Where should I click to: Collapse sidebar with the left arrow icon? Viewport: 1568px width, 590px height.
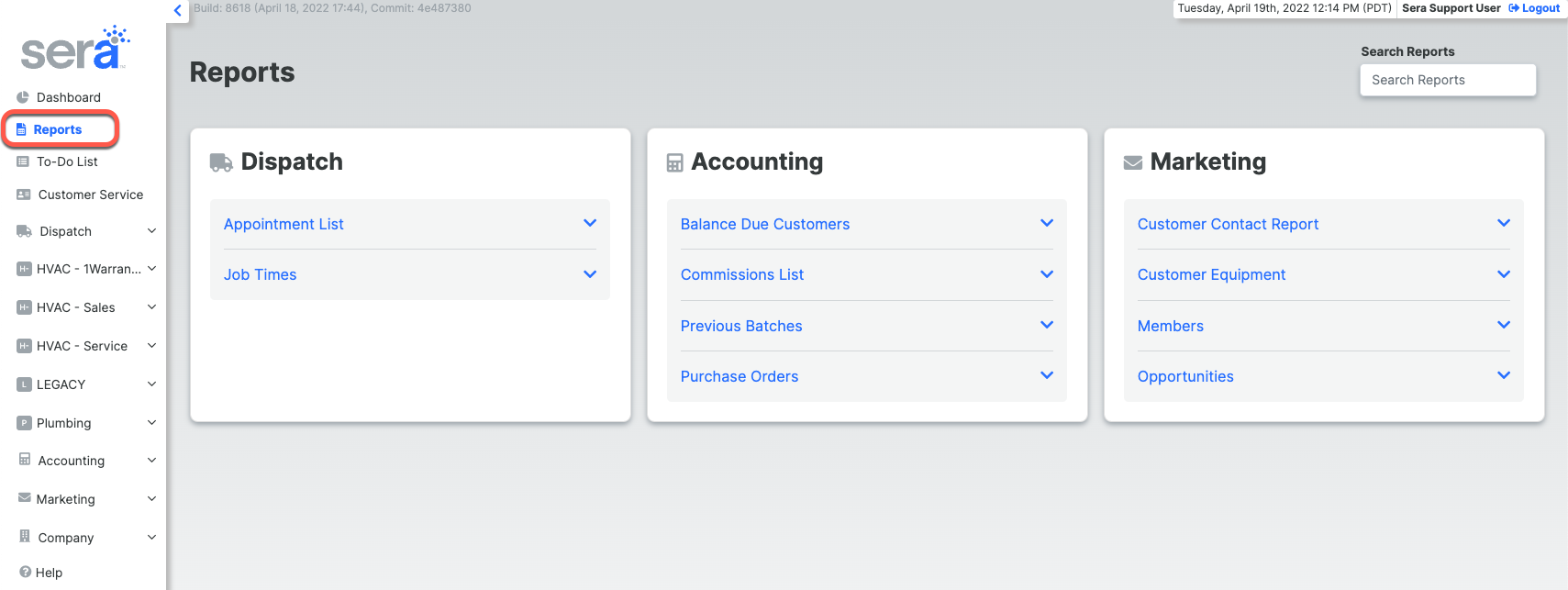[x=178, y=11]
